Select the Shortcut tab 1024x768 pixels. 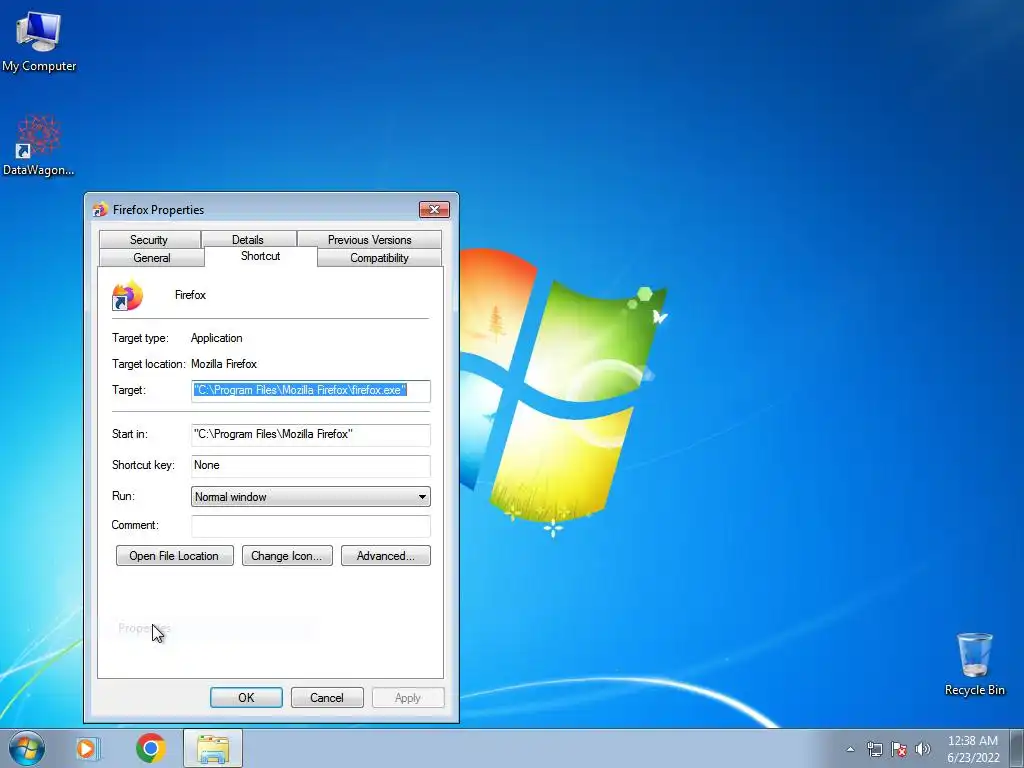coord(261,256)
